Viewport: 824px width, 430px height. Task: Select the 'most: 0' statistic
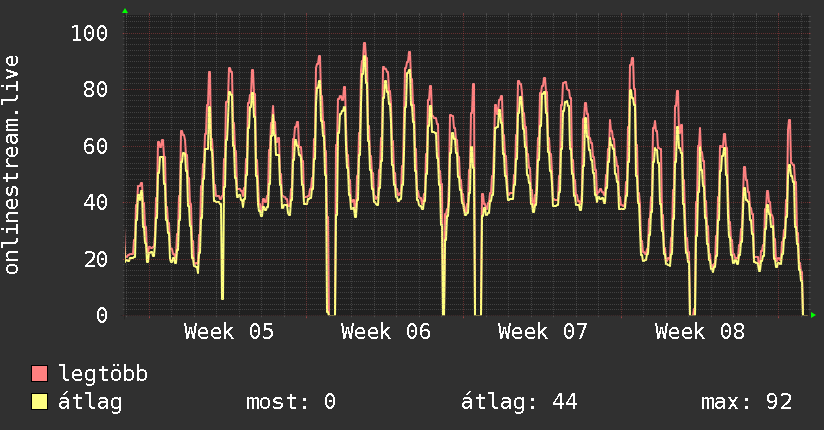[x=291, y=402]
